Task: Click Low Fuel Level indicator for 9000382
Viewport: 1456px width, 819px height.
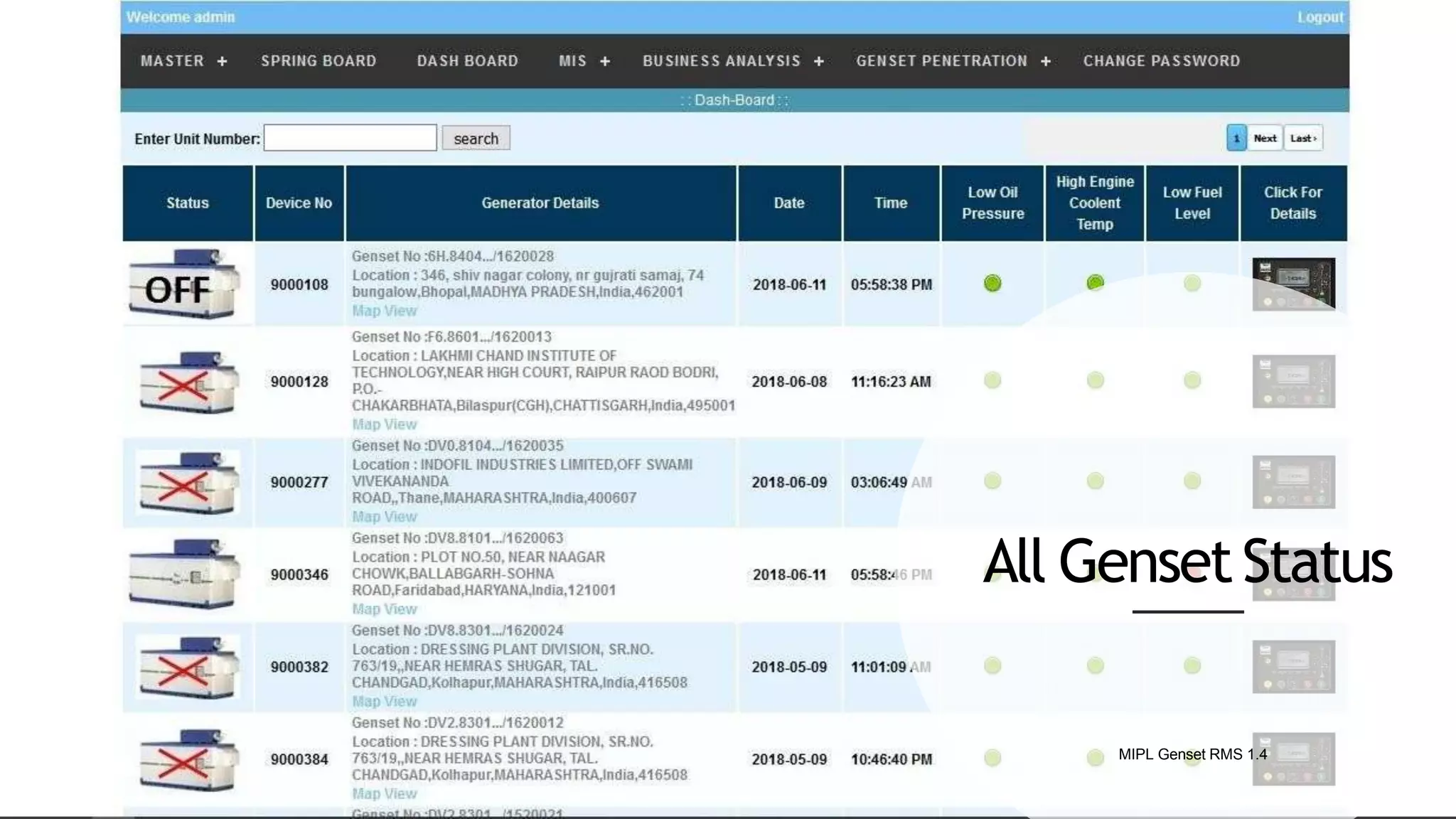Action: pos(1192,666)
